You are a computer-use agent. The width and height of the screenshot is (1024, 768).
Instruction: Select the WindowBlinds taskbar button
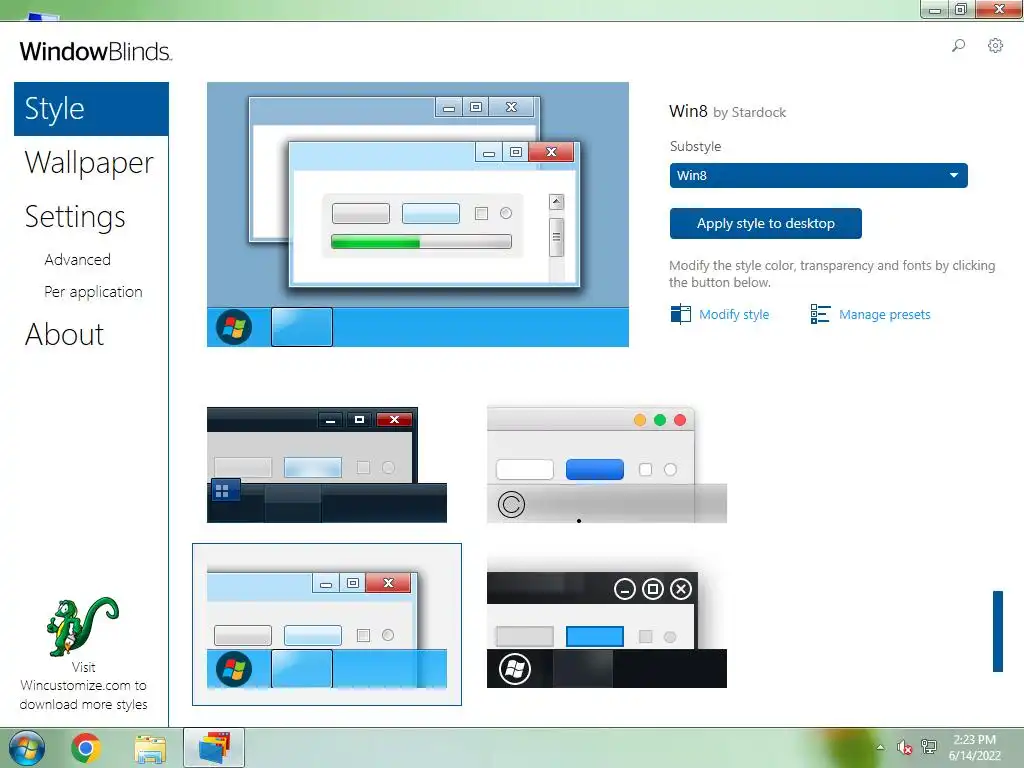[x=214, y=748]
